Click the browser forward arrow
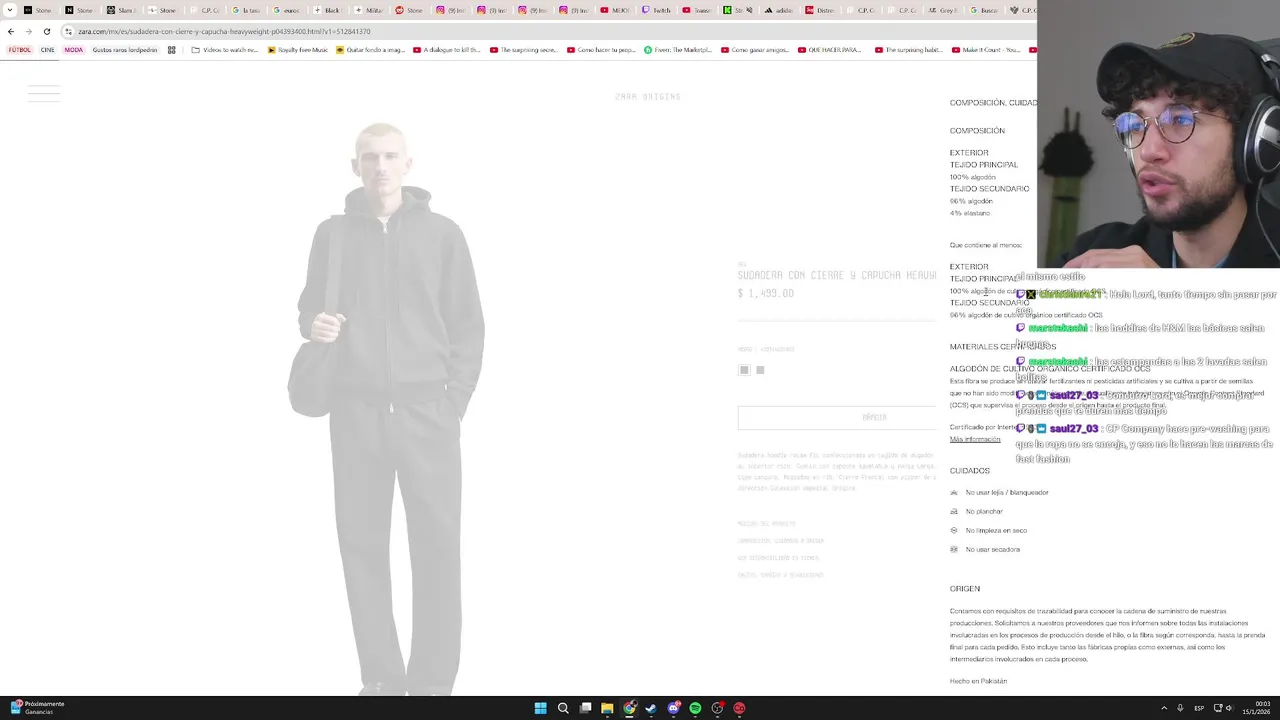 click(x=28, y=31)
